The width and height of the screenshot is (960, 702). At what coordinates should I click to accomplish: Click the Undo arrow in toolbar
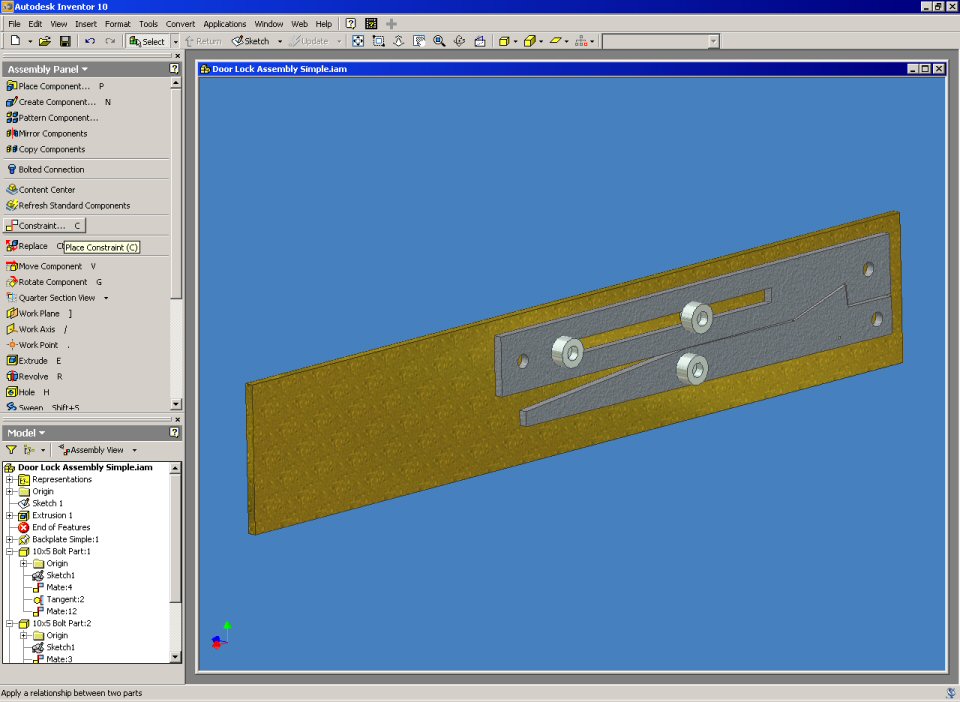coord(90,41)
